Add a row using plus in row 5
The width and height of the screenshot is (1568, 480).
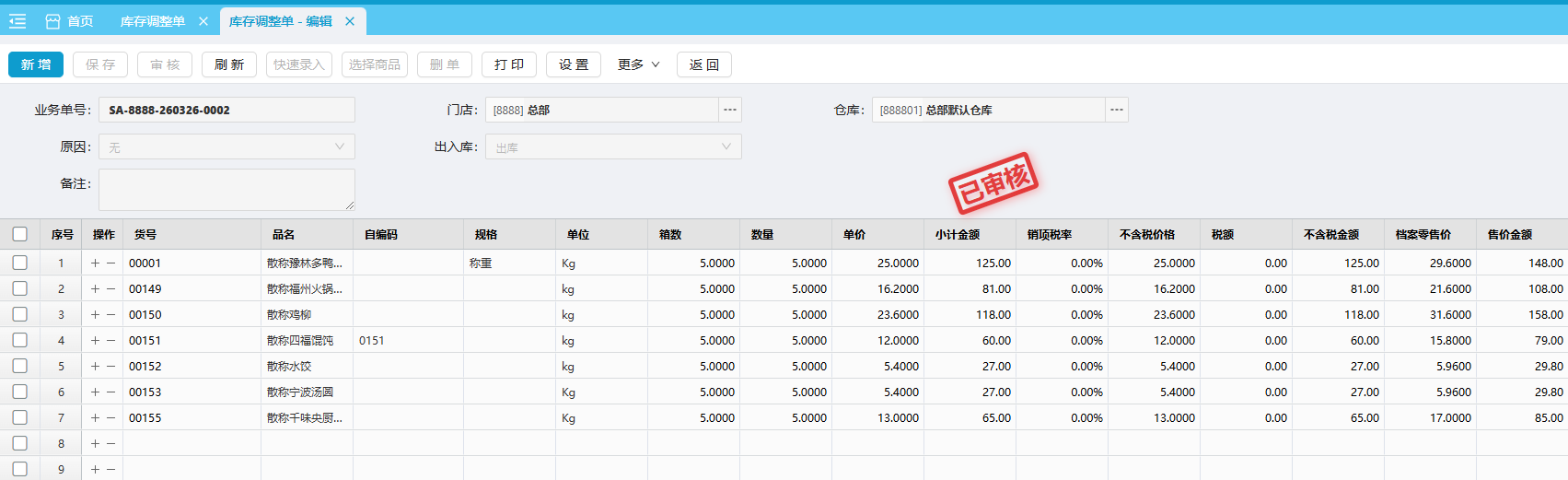click(x=95, y=367)
